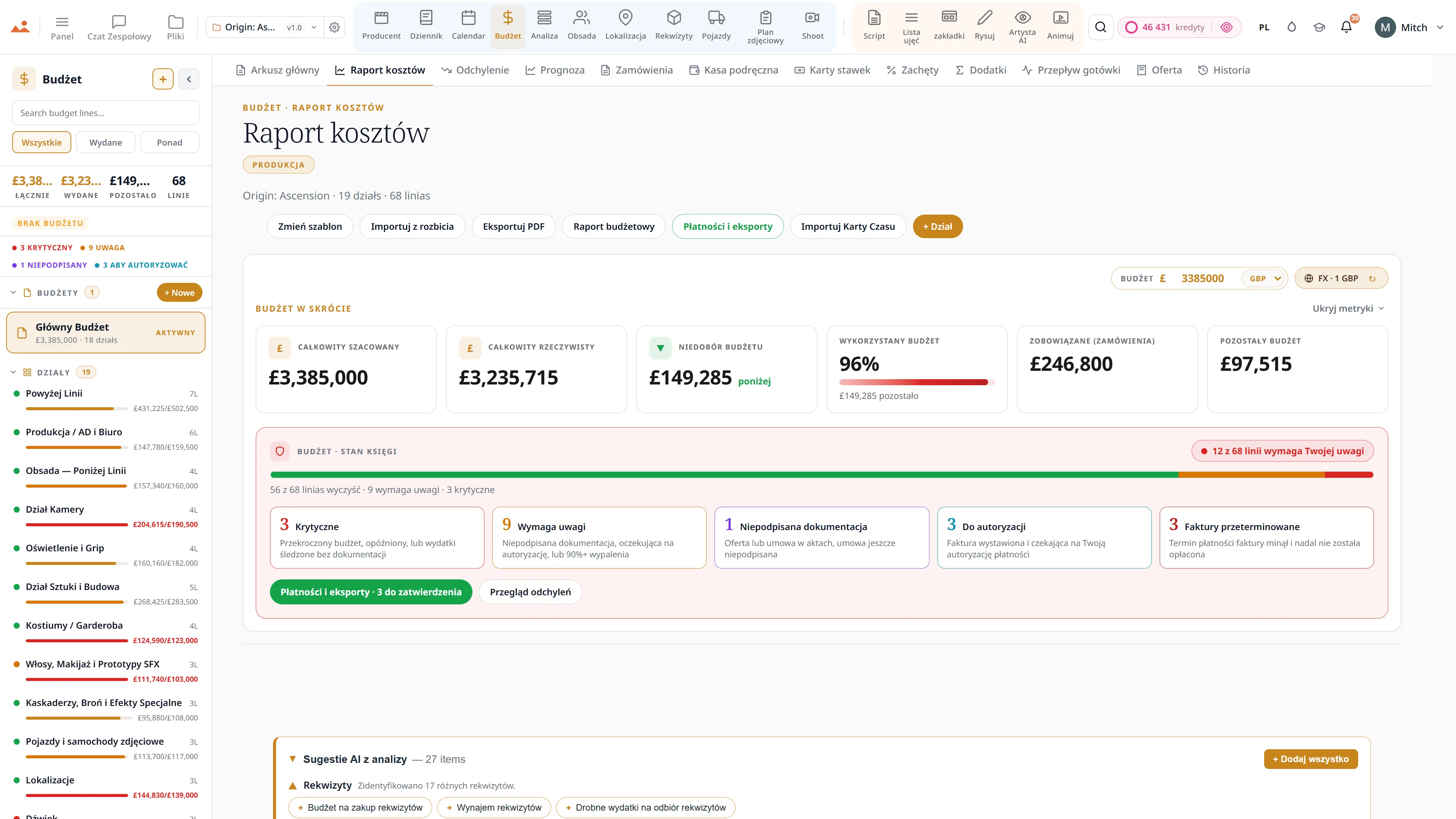Viewport: 1456px width, 819px height.
Task: Refresh the FX 1 GBP rate
Action: click(x=1372, y=278)
